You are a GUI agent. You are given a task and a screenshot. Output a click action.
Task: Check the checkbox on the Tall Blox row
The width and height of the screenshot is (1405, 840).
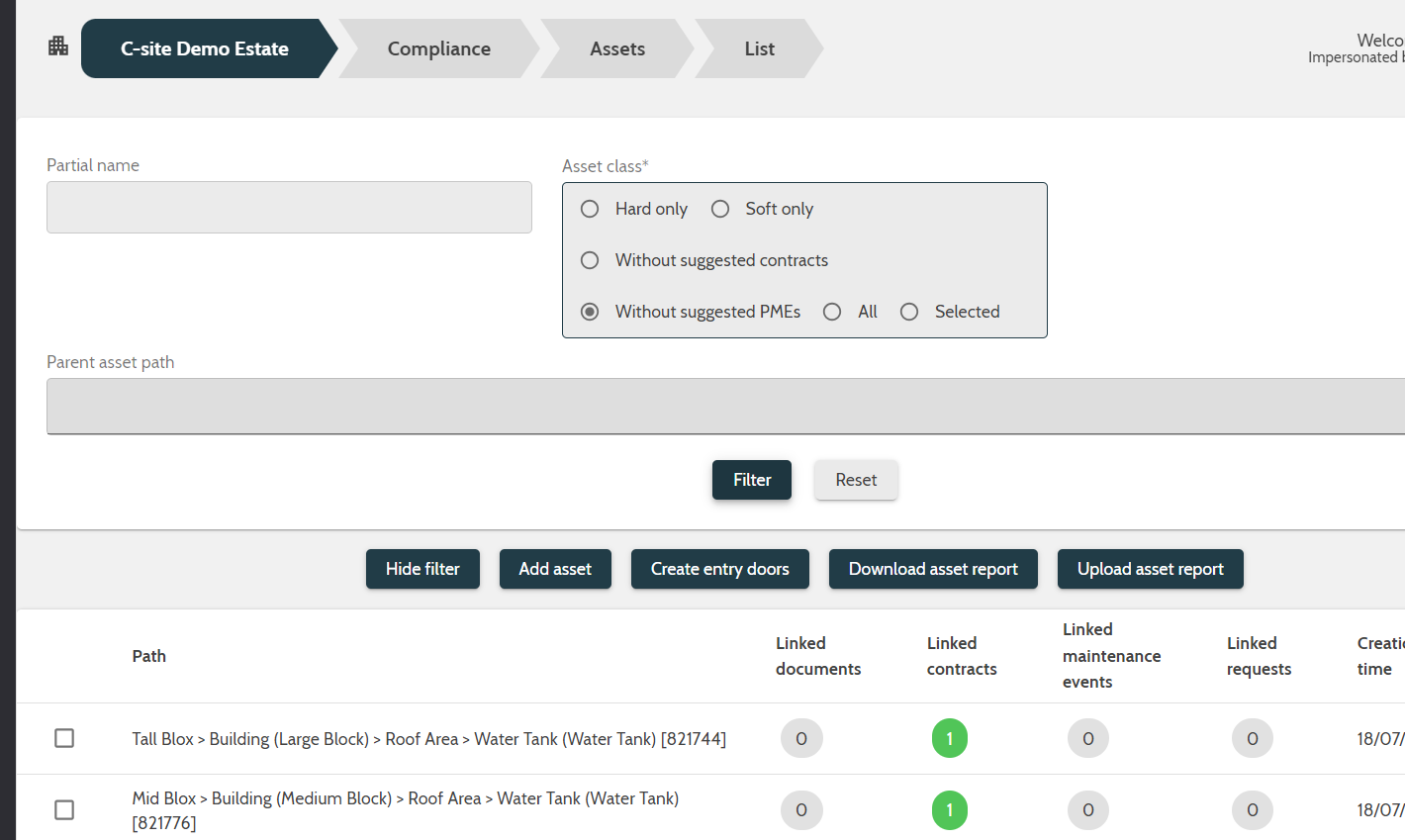[64, 738]
